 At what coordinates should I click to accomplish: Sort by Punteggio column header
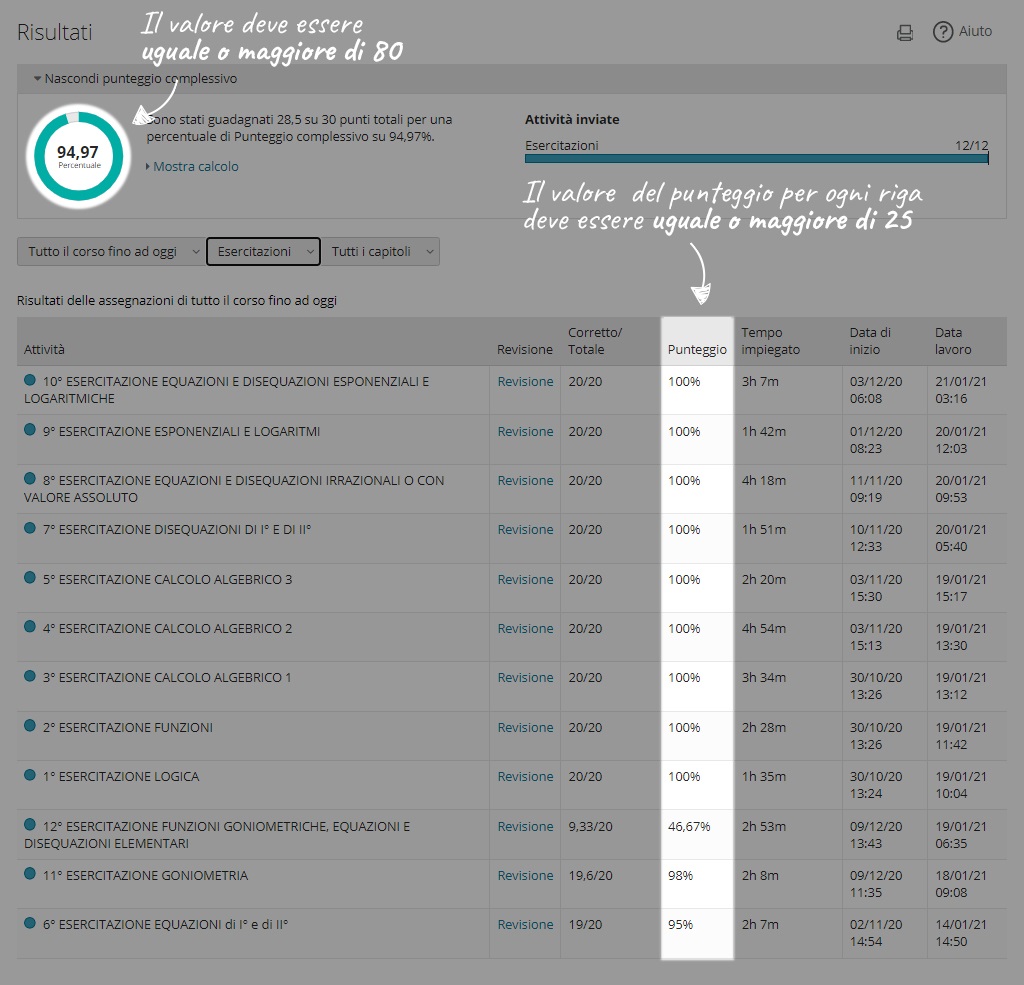[697, 350]
